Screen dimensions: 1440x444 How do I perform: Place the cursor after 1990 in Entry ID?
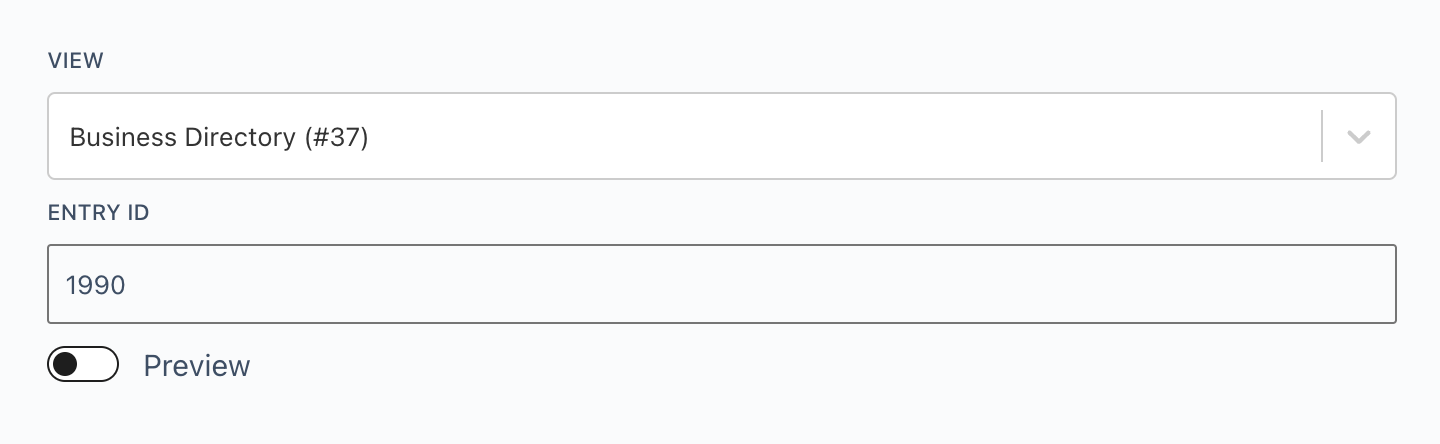pyautogui.click(x=128, y=286)
